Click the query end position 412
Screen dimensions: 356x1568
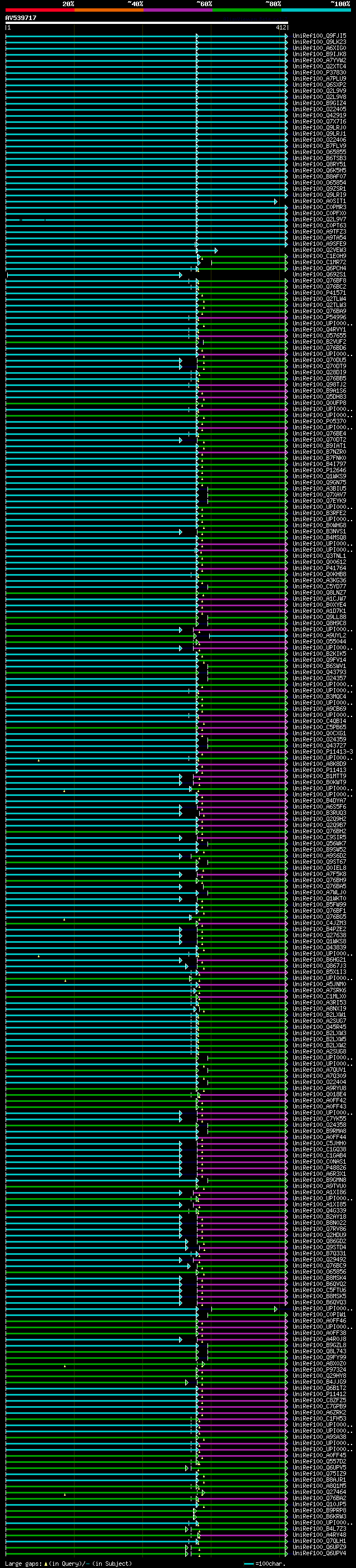click(280, 27)
